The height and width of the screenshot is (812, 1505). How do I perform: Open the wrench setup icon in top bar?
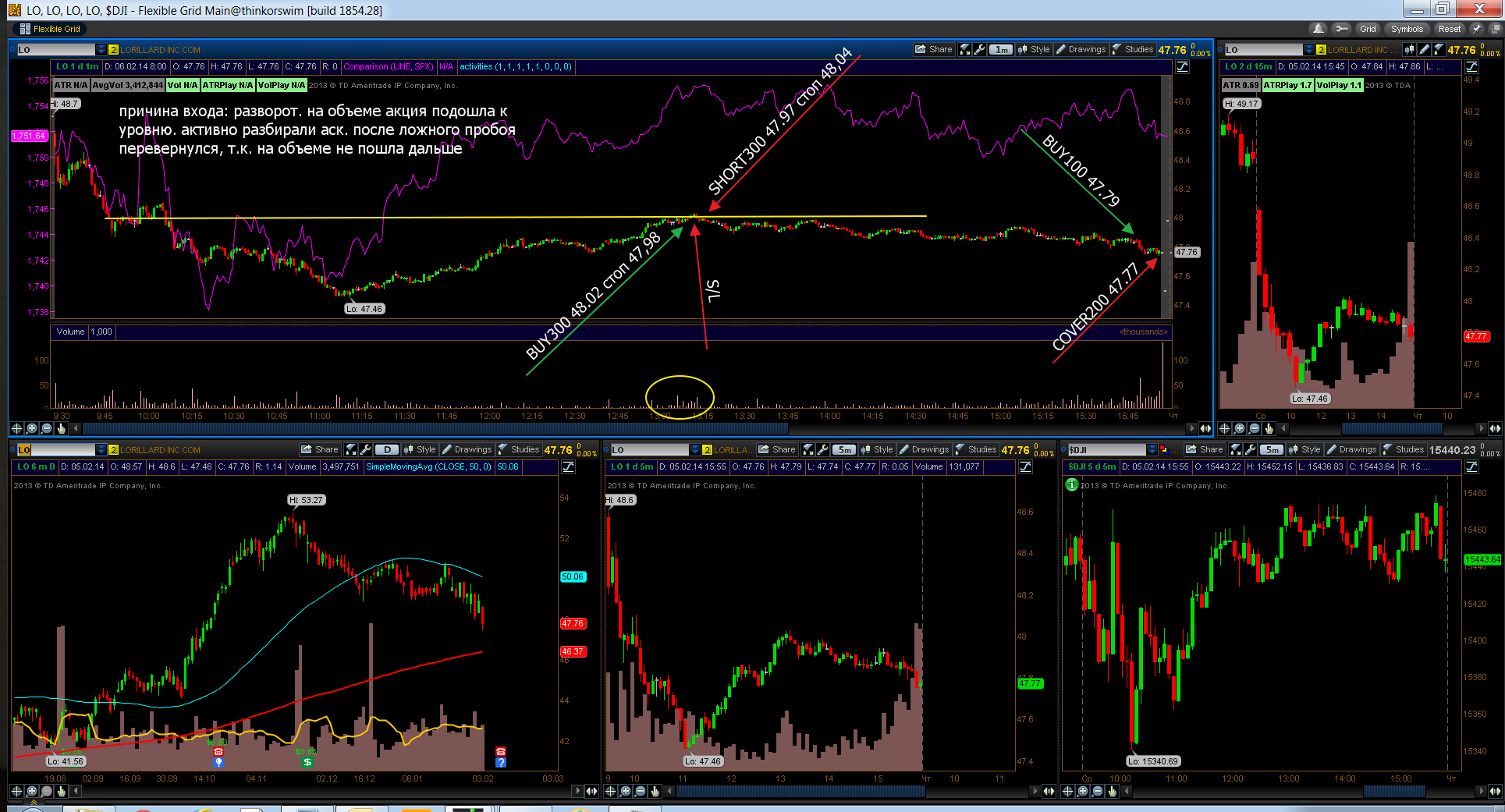[x=1341, y=29]
